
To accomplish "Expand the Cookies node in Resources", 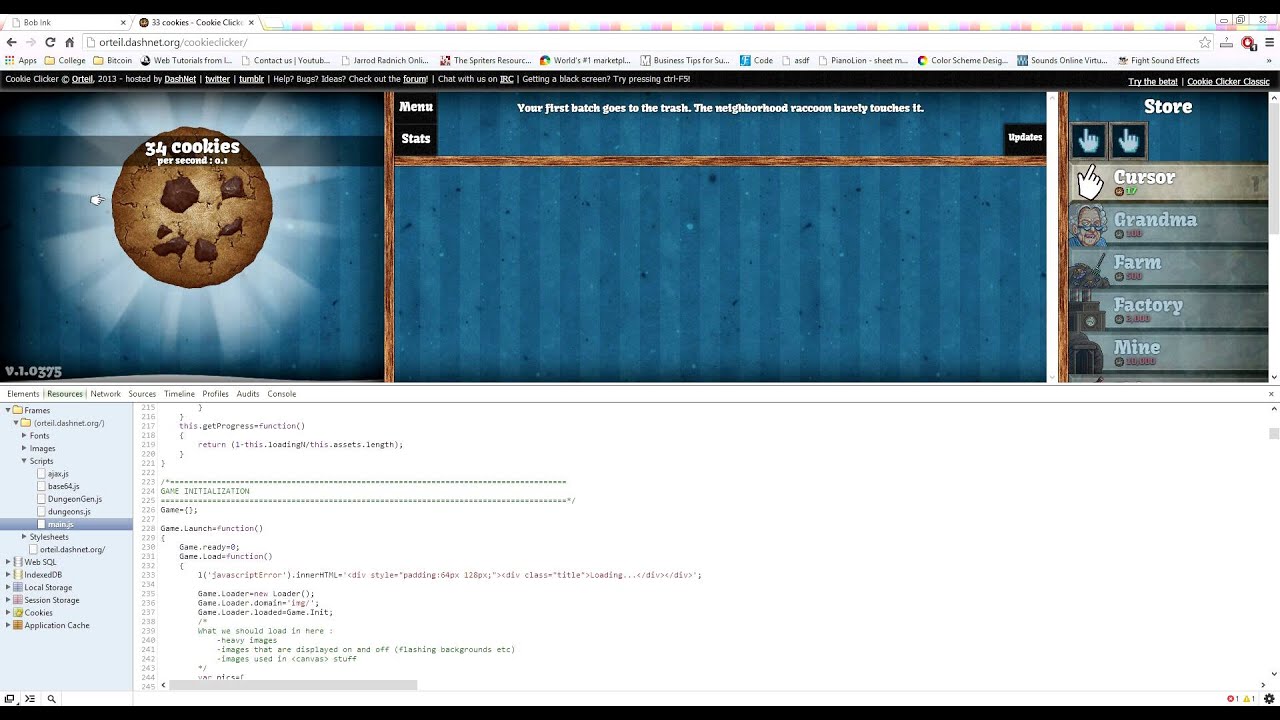I will click(8, 613).
